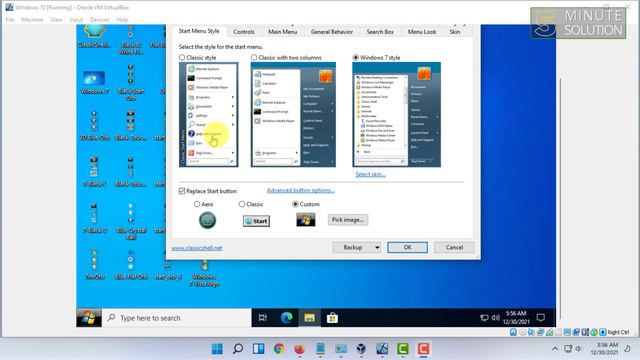
Task: Click the guest taskbar volume icon
Action: click(x=496, y=318)
